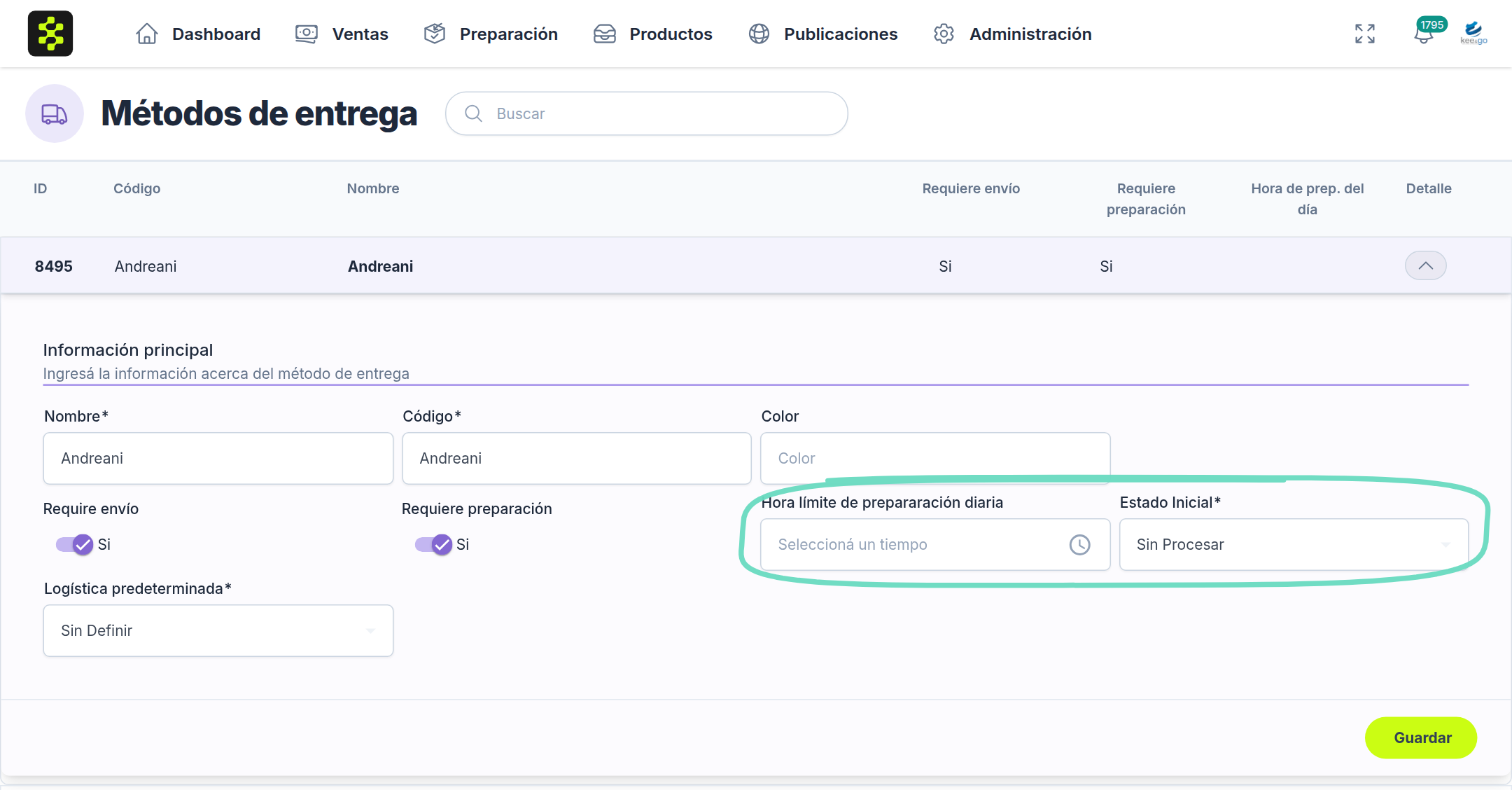1512x790 pixels.
Task: Click the Productos inbox icon
Action: [x=605, y=34]
